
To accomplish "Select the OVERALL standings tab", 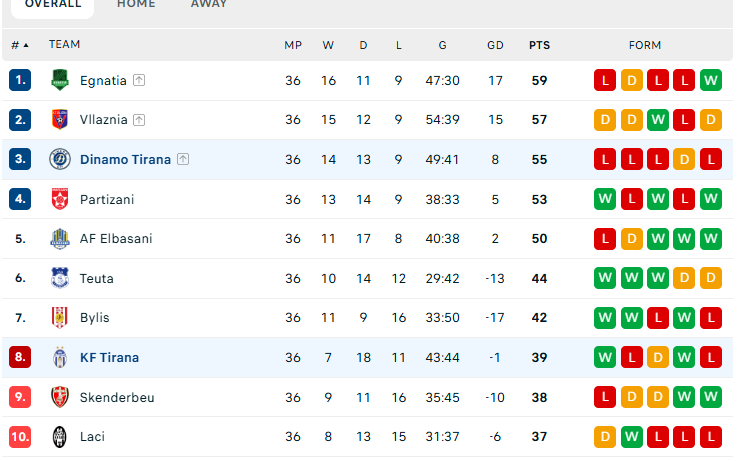I will coord(53,5).
